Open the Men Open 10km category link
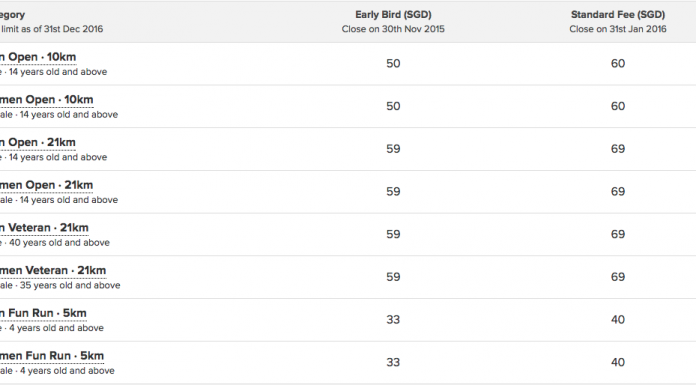Image resolution: width=696 pixels, height=385 pixels. [38, 57]
